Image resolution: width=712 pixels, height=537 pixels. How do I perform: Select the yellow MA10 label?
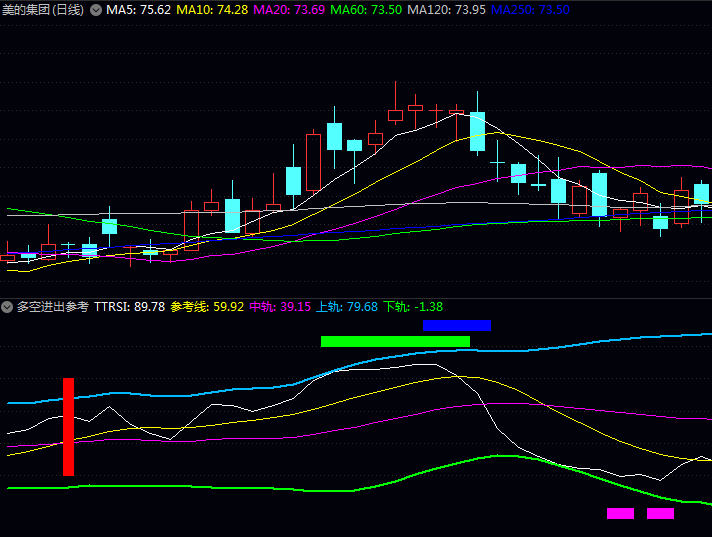tap(212, 10)
